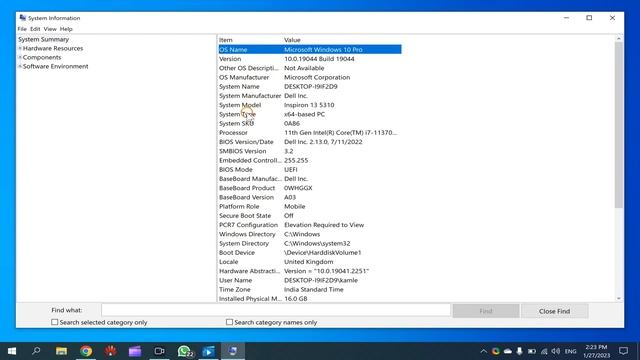Select Components tree item
Viewport: 640px width, 360px height.
tap(42, 57)
